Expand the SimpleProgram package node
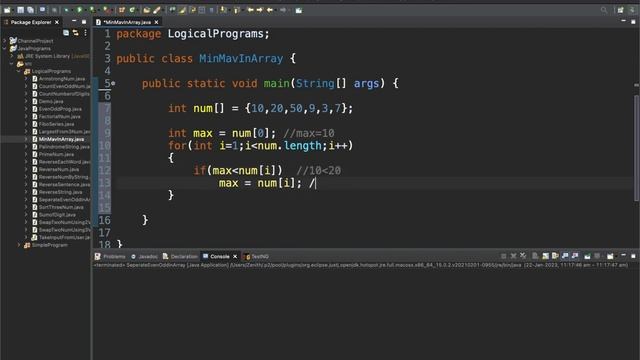 (x=19, y=245)
